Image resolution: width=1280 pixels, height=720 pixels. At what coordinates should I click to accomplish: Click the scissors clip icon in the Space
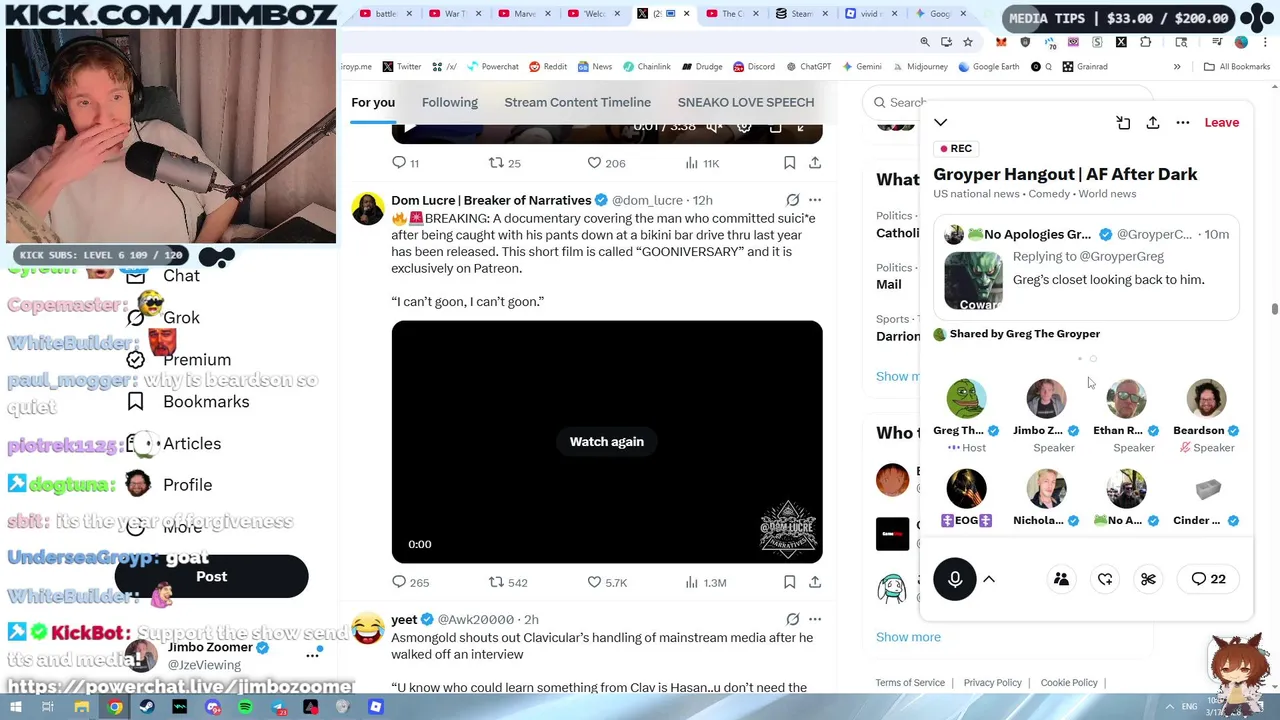(1148, 579)
